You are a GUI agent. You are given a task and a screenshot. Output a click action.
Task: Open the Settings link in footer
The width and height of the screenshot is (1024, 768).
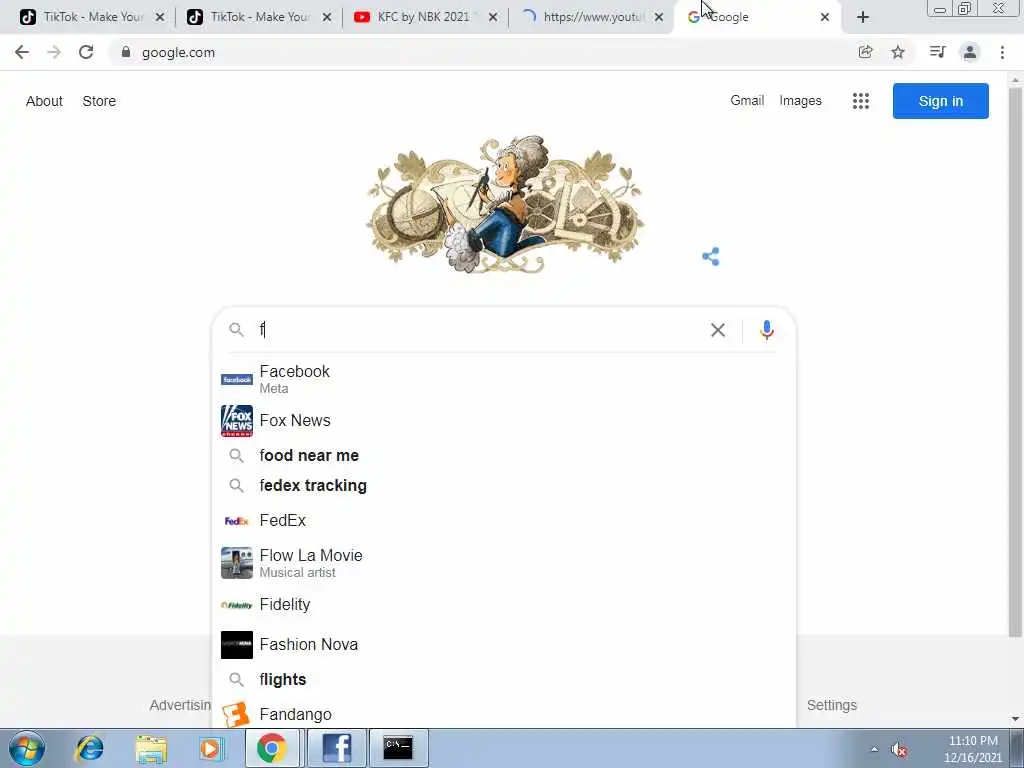pos(831,705)
